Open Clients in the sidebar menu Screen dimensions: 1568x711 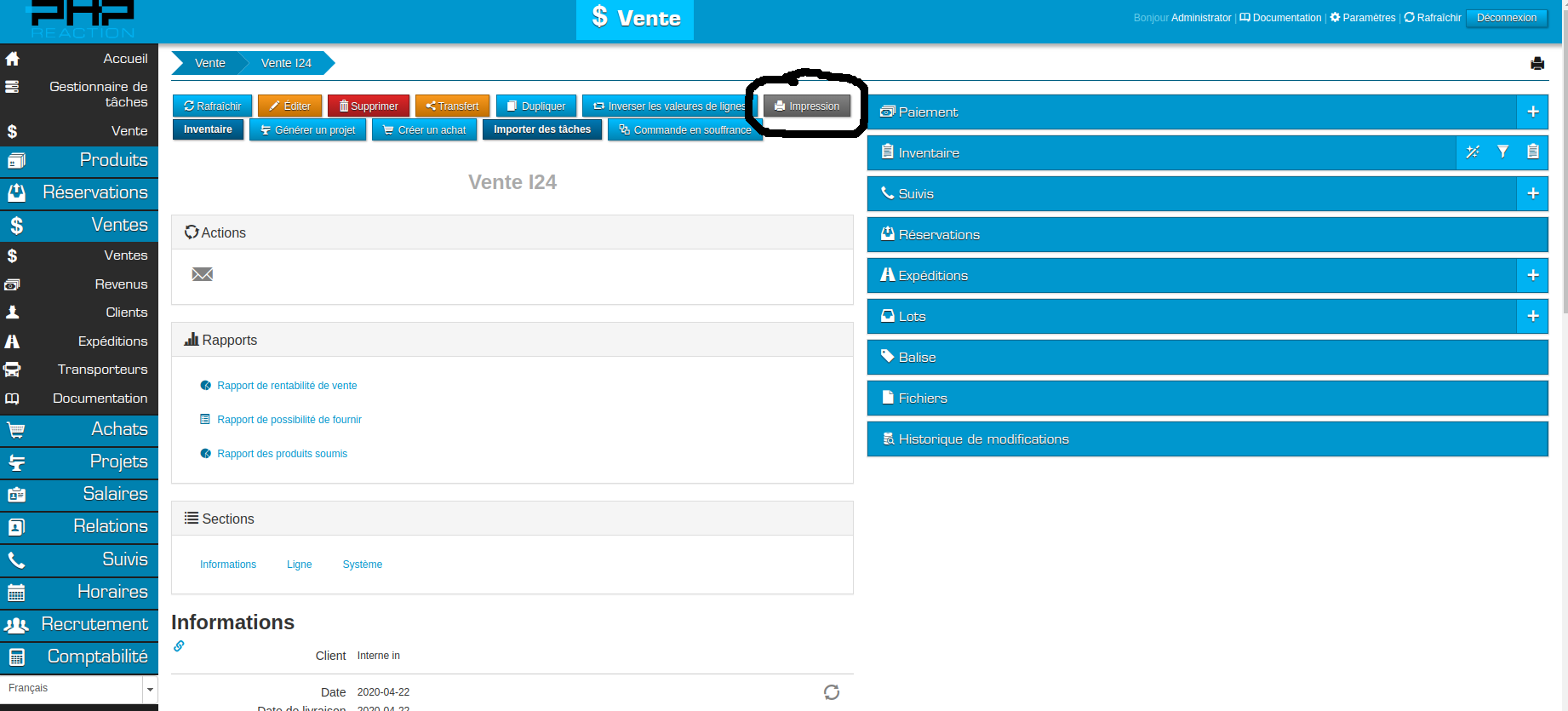(x=126, y=312)
